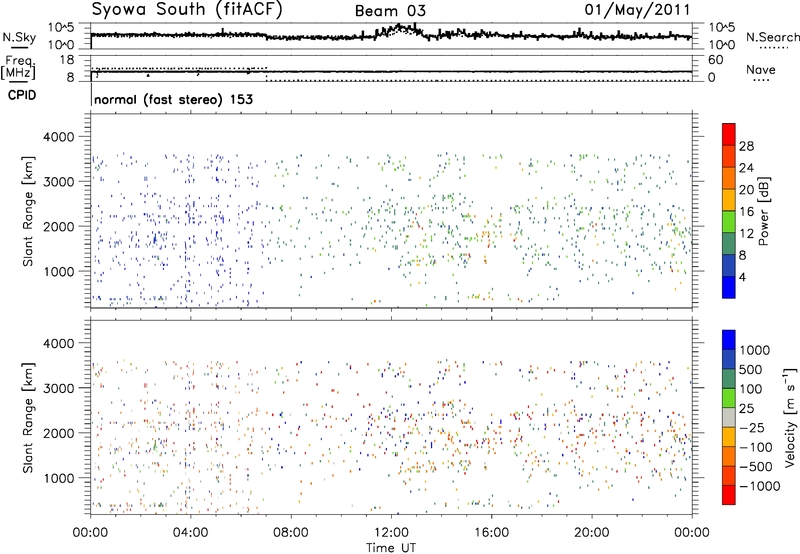800x554 pixels.
Task: Click the blue bottom swatch of Power colorbar
Action: point(729,287)
